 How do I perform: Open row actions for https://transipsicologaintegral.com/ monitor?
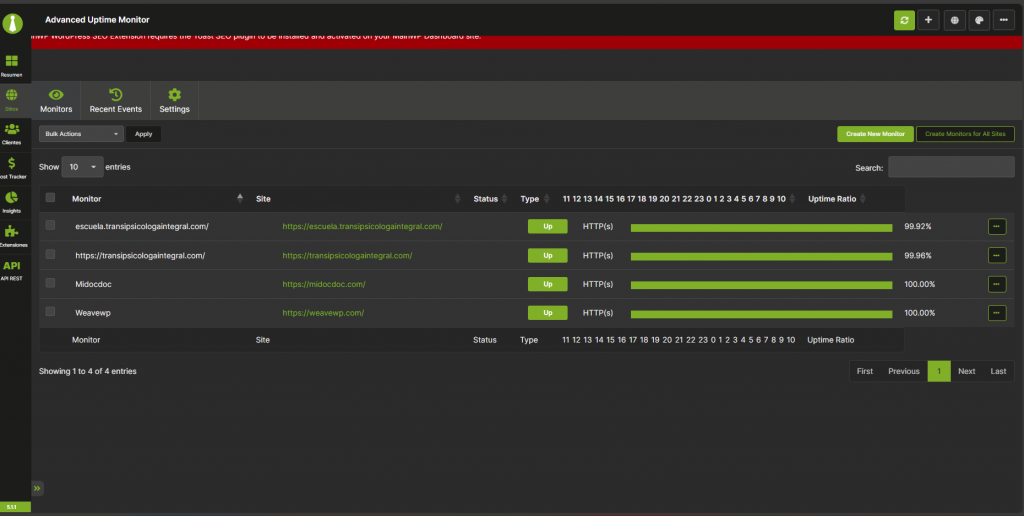tap(997, 255)
